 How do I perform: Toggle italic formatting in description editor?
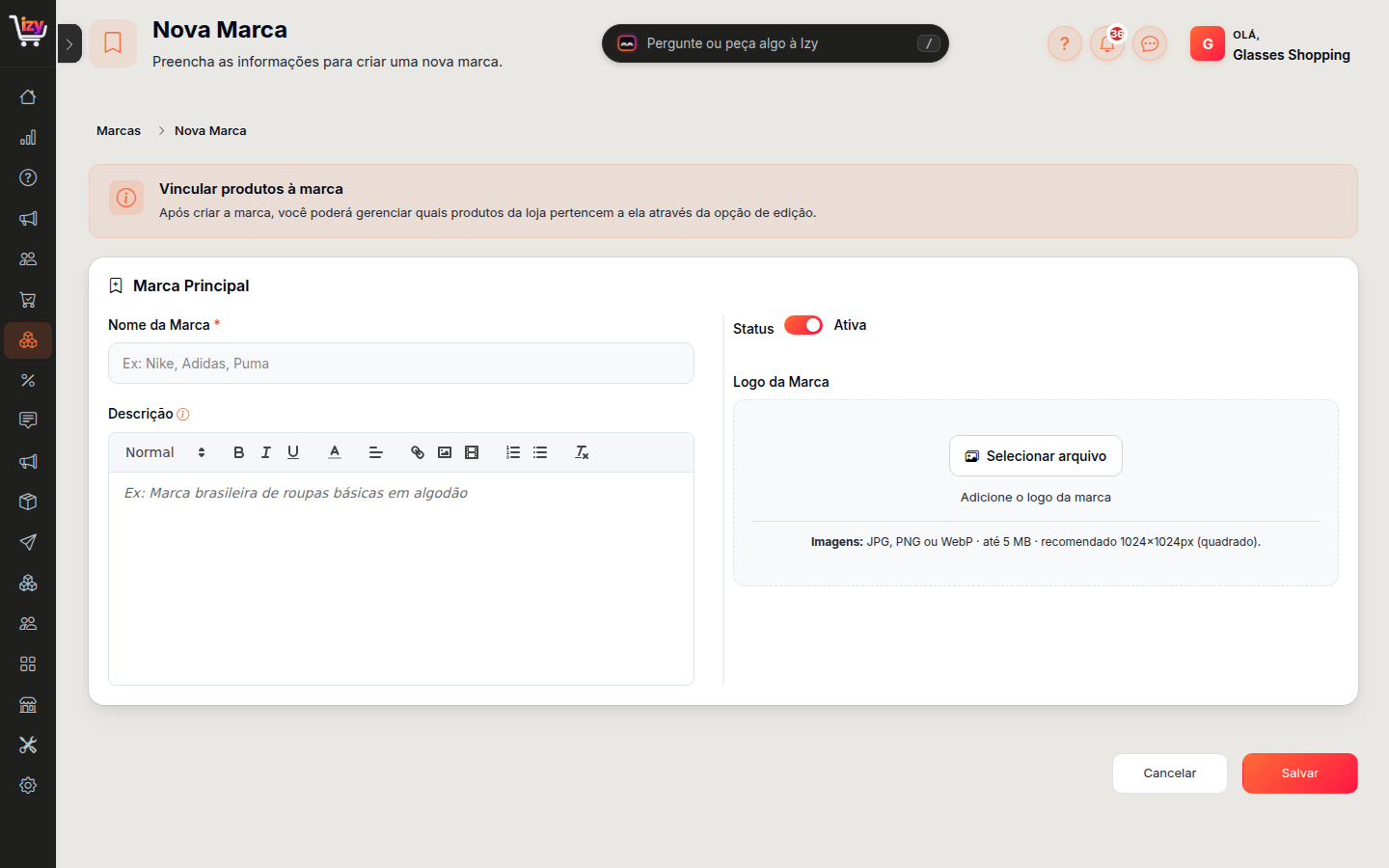pyautogui.click(x=266, y=452)
